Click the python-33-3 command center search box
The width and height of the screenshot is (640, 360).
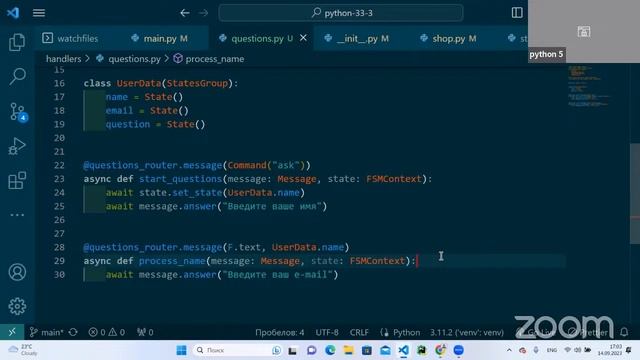point(341,13)
